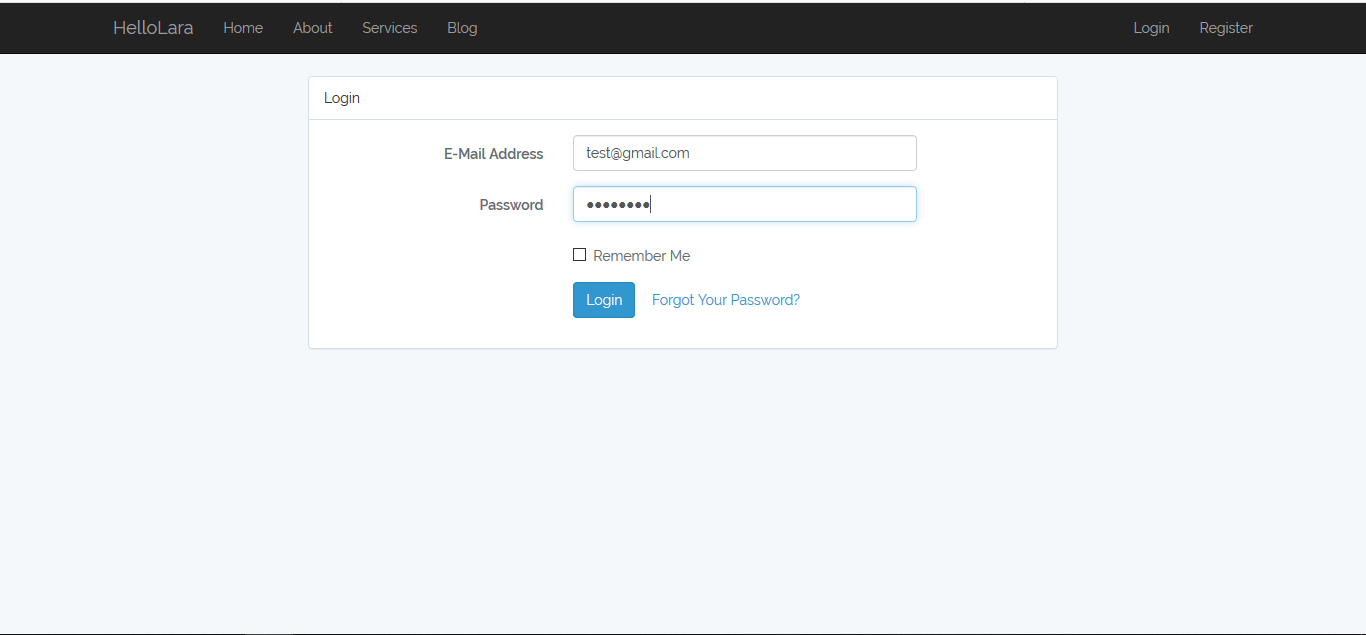Follow the Forgot Your Password link

click(x=725, y=300)
